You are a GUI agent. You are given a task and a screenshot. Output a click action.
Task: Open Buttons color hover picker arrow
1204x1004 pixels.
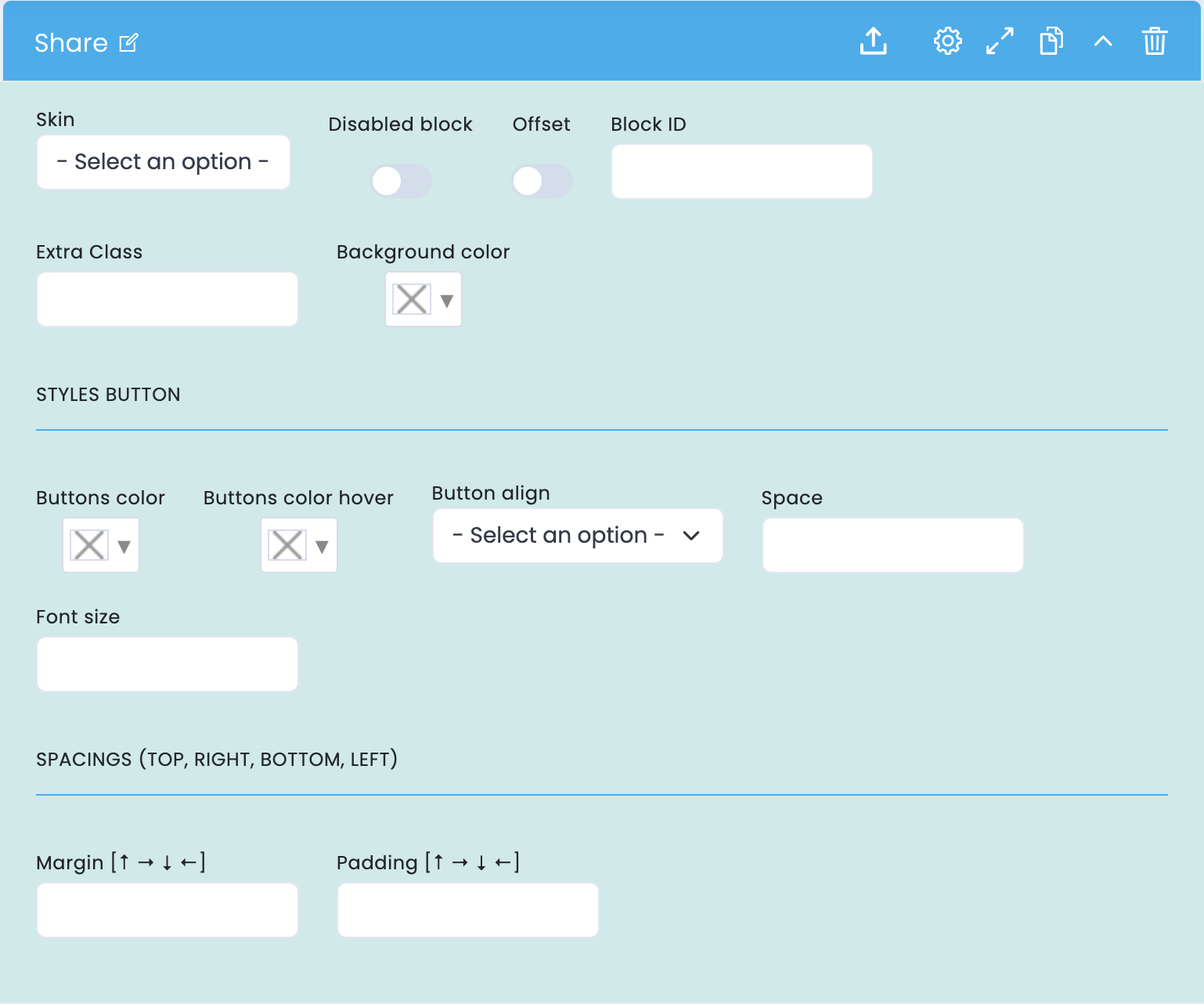click(322, 546)
